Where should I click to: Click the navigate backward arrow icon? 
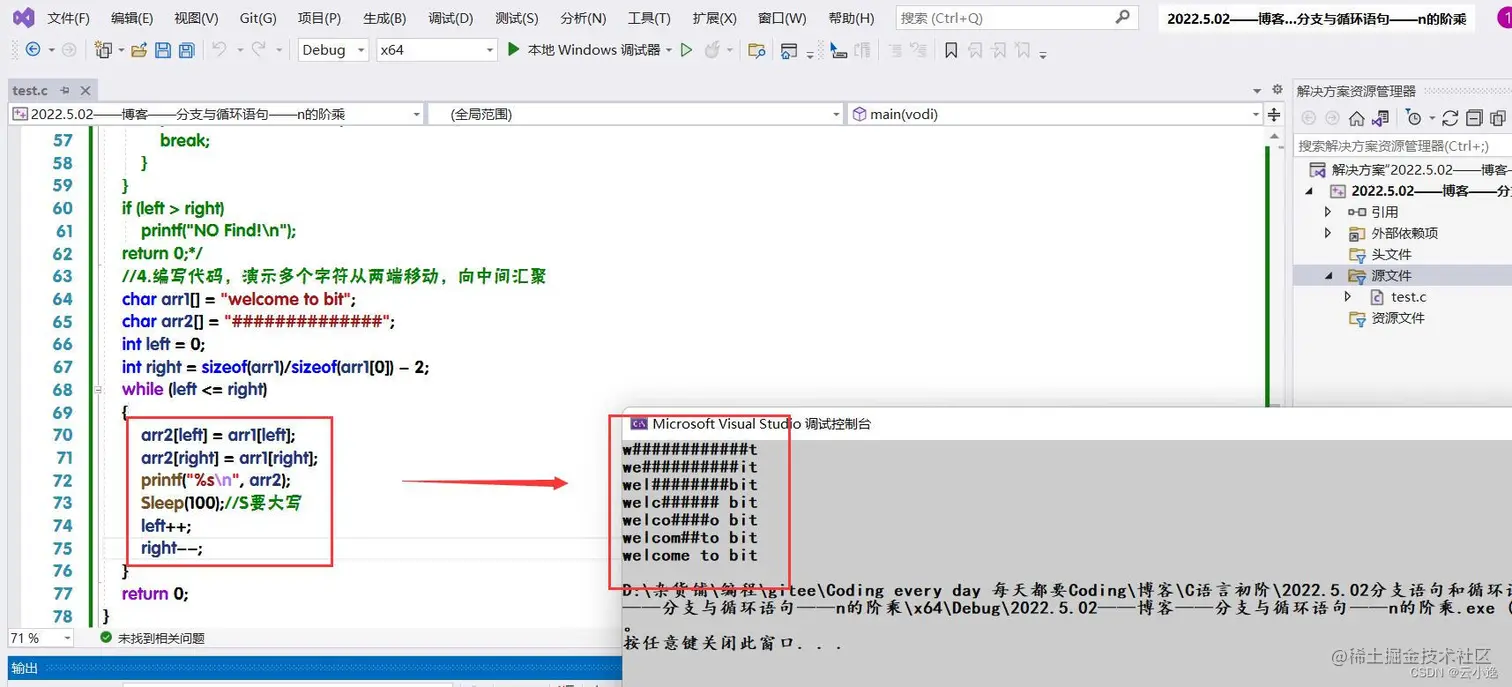tap(33, 49)
